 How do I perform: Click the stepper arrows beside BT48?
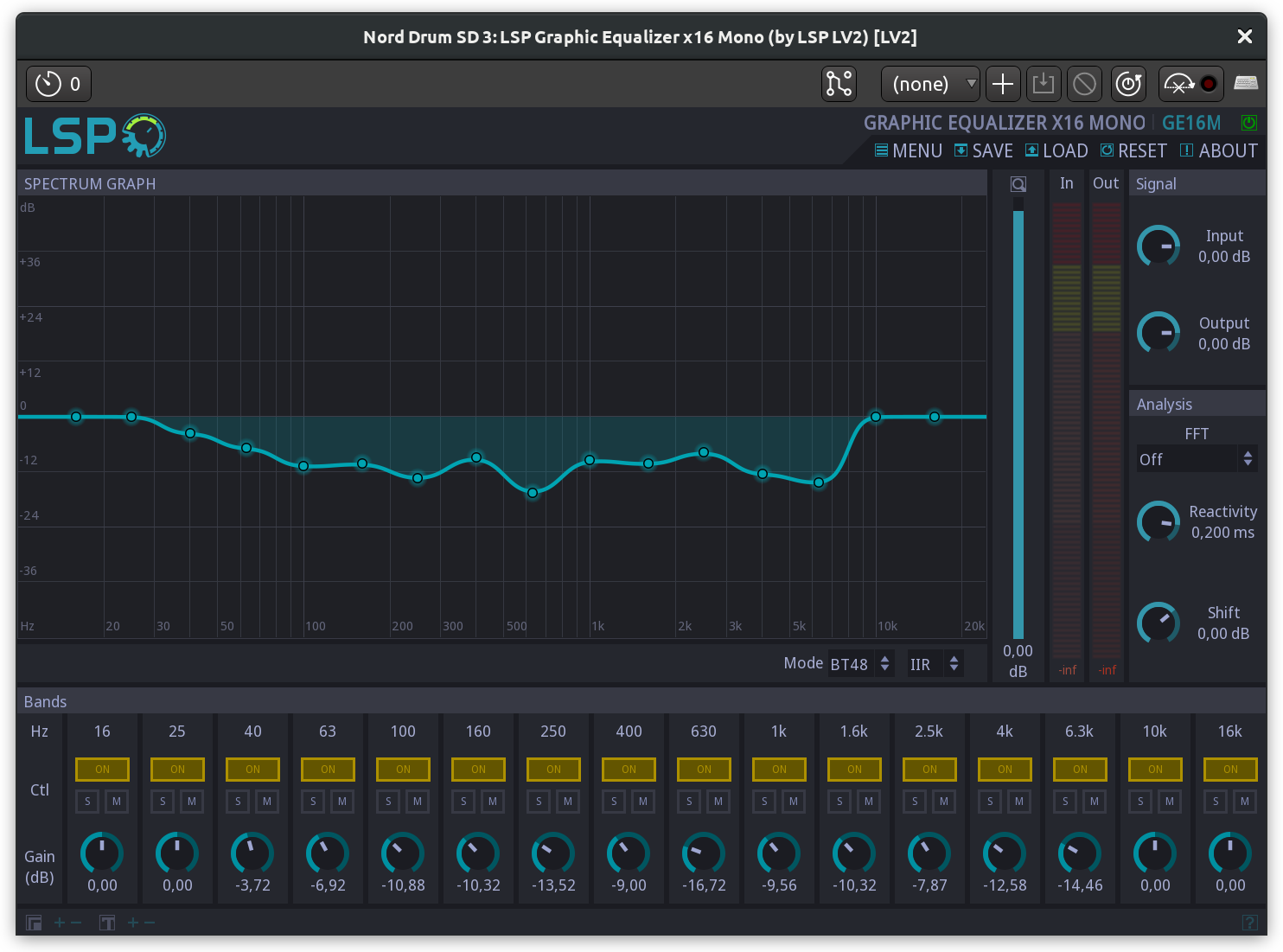(x=884, y=664)
